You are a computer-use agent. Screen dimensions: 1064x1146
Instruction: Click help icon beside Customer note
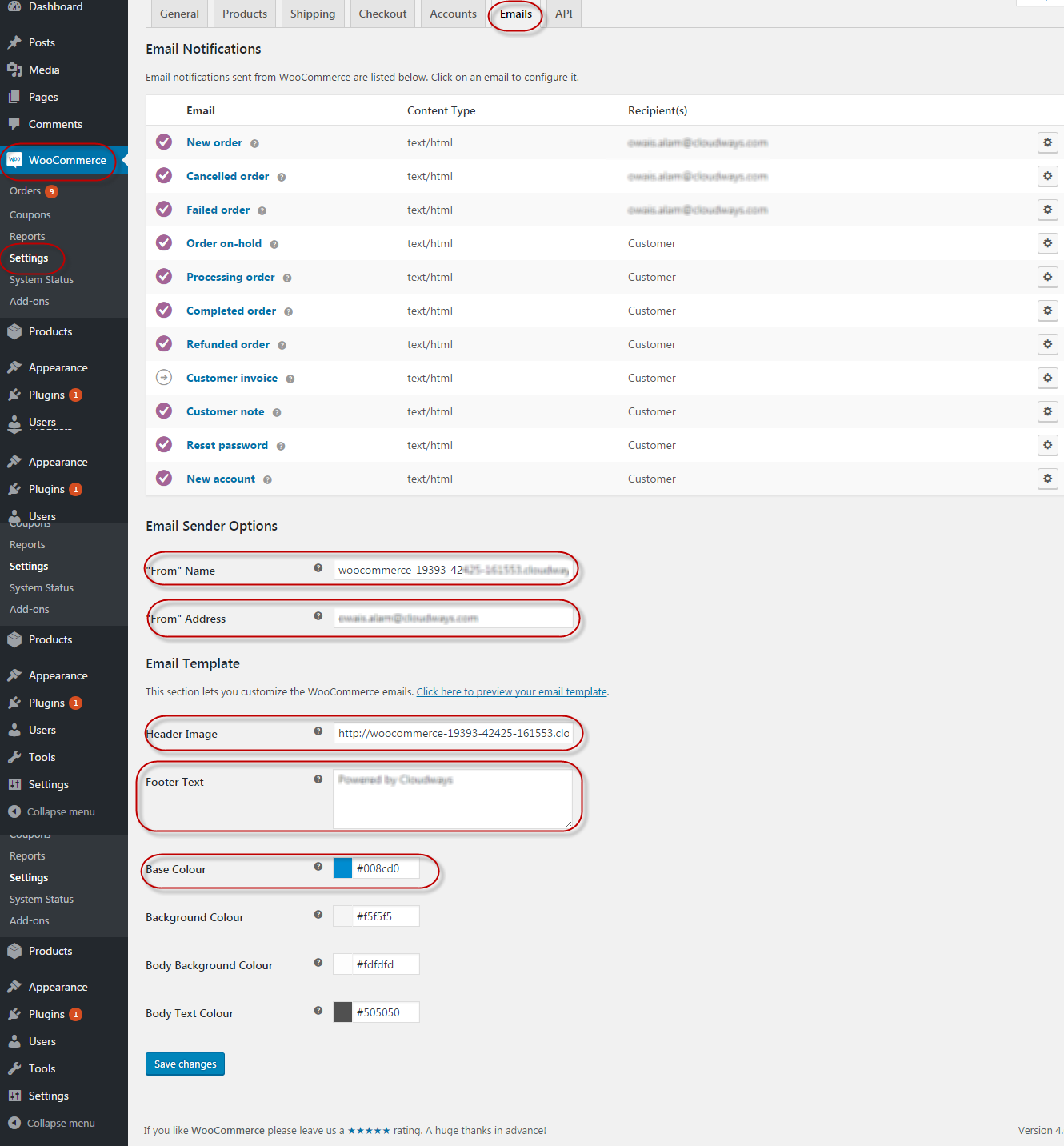(276, 413)
